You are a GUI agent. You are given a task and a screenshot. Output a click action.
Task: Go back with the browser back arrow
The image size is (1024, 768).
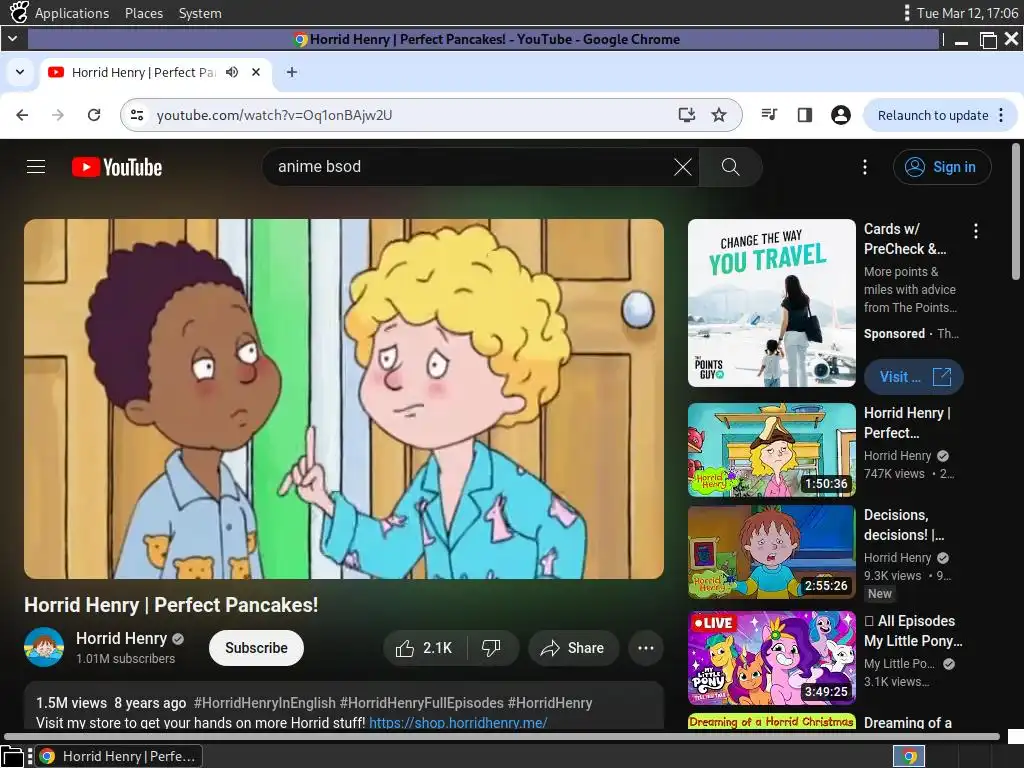click(x=22, y=115)
